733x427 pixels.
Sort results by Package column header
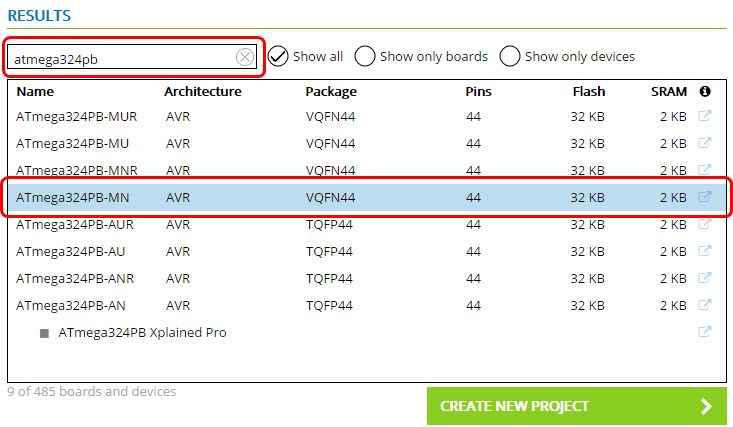pos(331,92)
